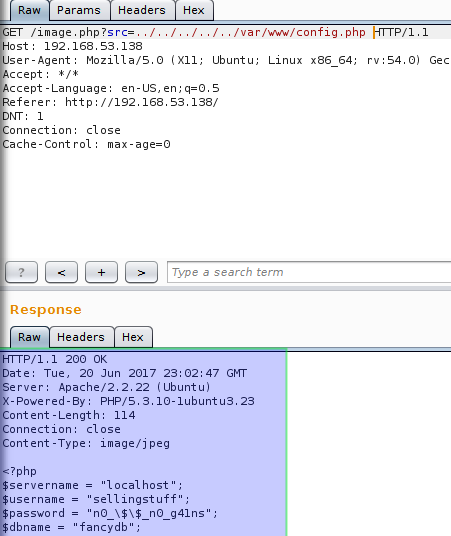
Task: Click the question mark help button
Action: pyautogui.click(x=22, y=272)
